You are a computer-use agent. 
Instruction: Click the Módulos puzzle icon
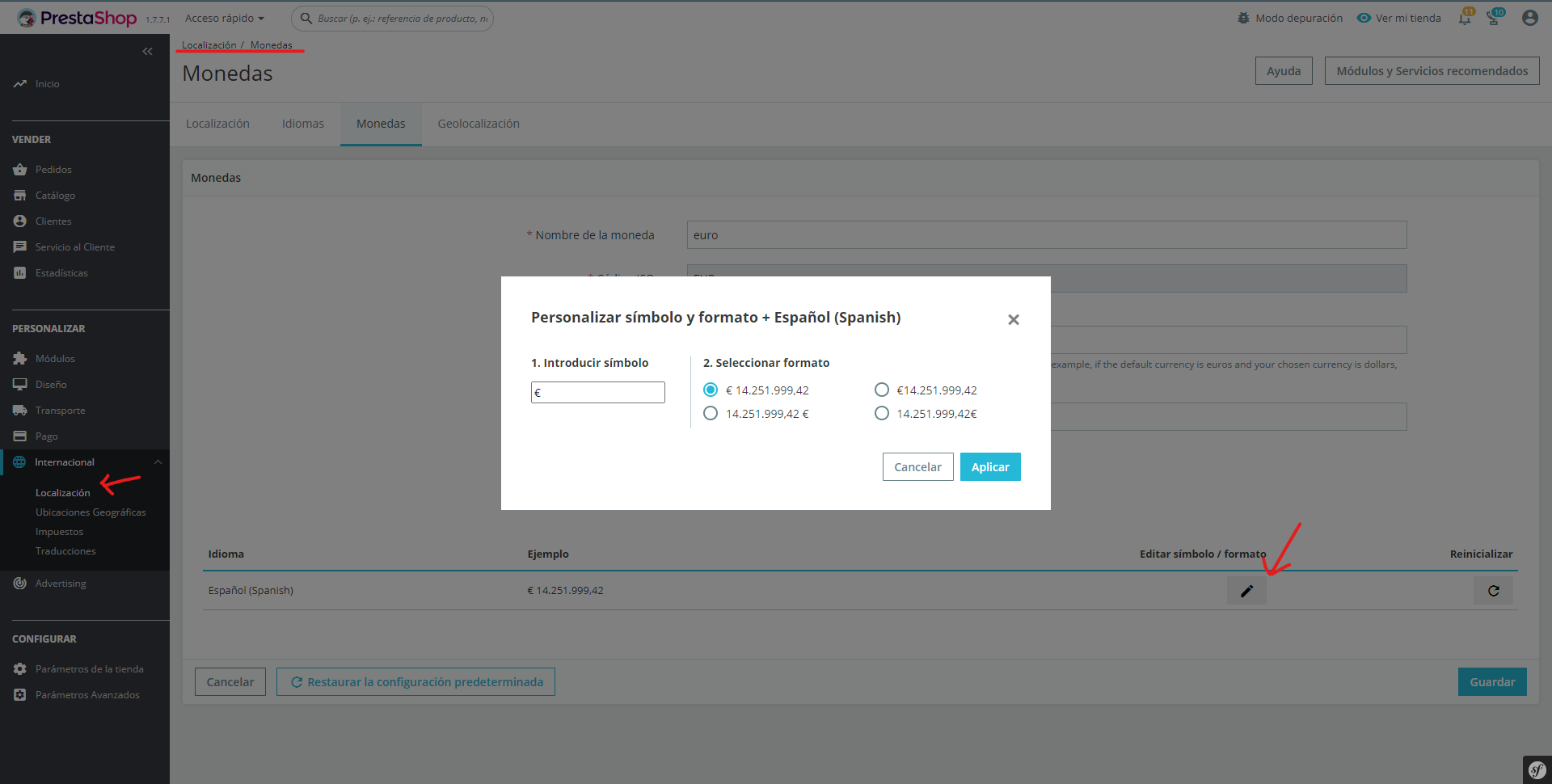20,359
